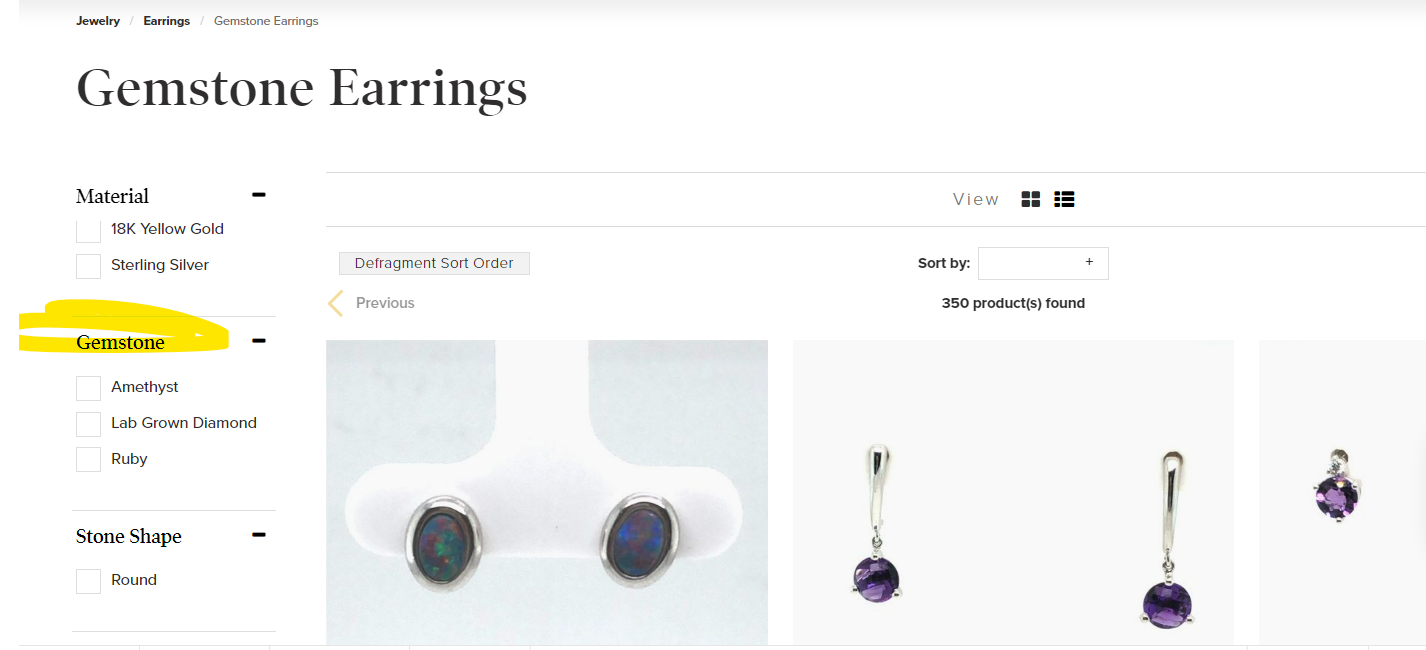Open the opal stud earrings product image

(547, 492)
